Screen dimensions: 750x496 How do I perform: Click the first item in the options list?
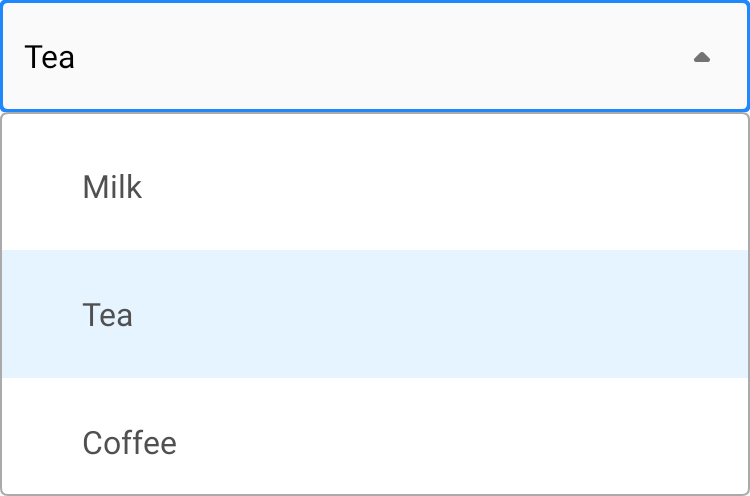click(374, 187)
